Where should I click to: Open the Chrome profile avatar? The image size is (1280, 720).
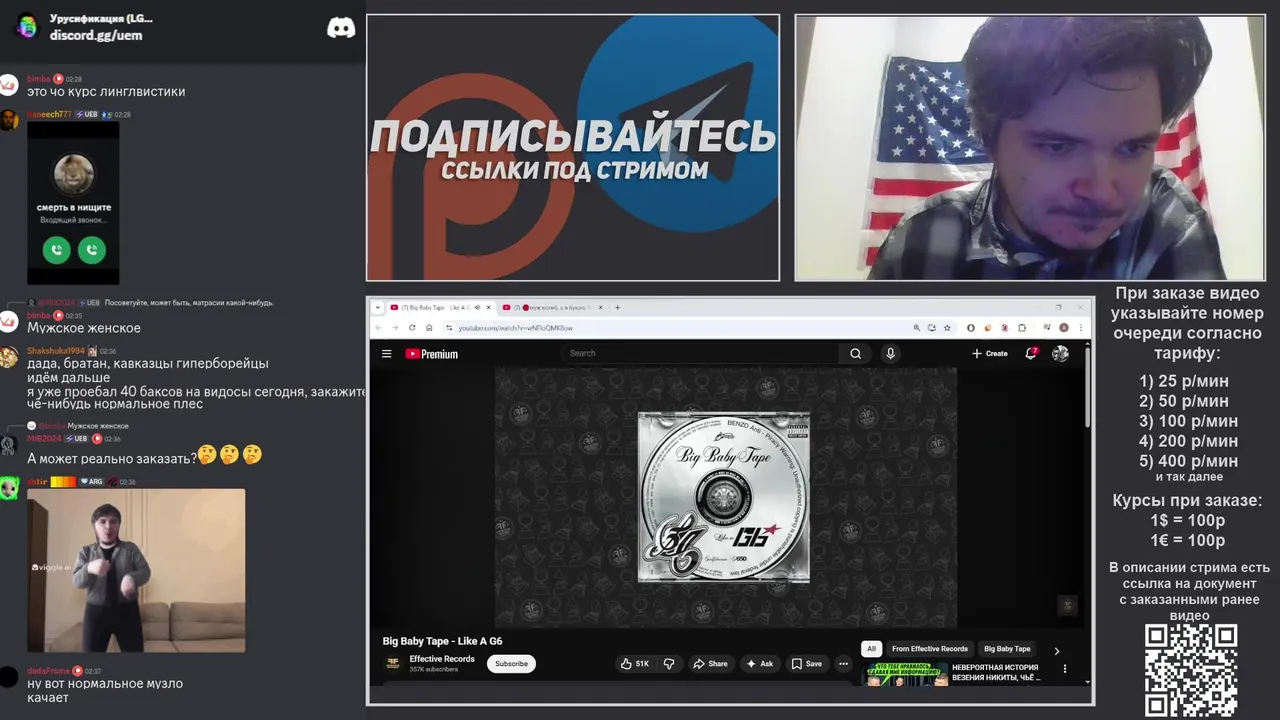[x=1064, y=327]
